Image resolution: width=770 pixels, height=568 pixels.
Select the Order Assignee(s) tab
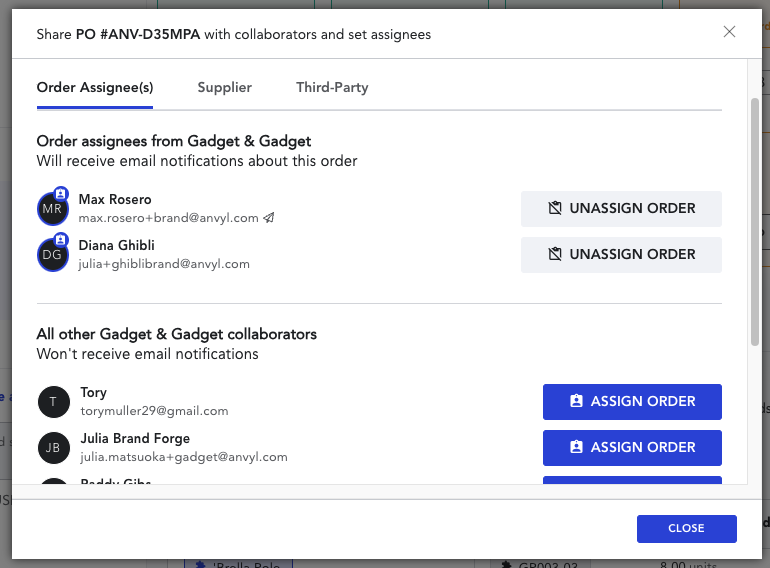95,87
